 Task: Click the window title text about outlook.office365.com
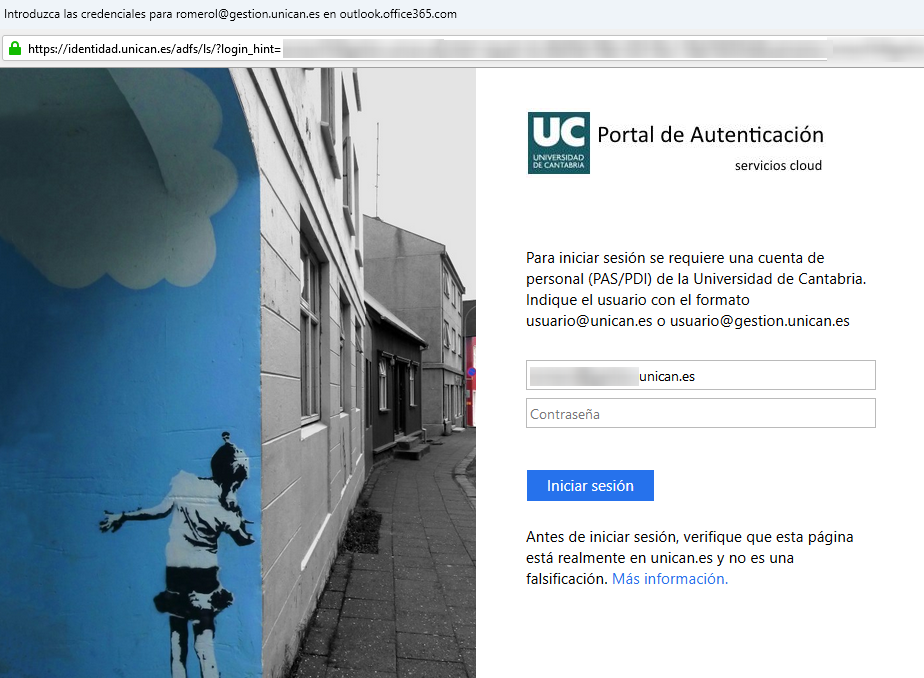coord(230,14)
